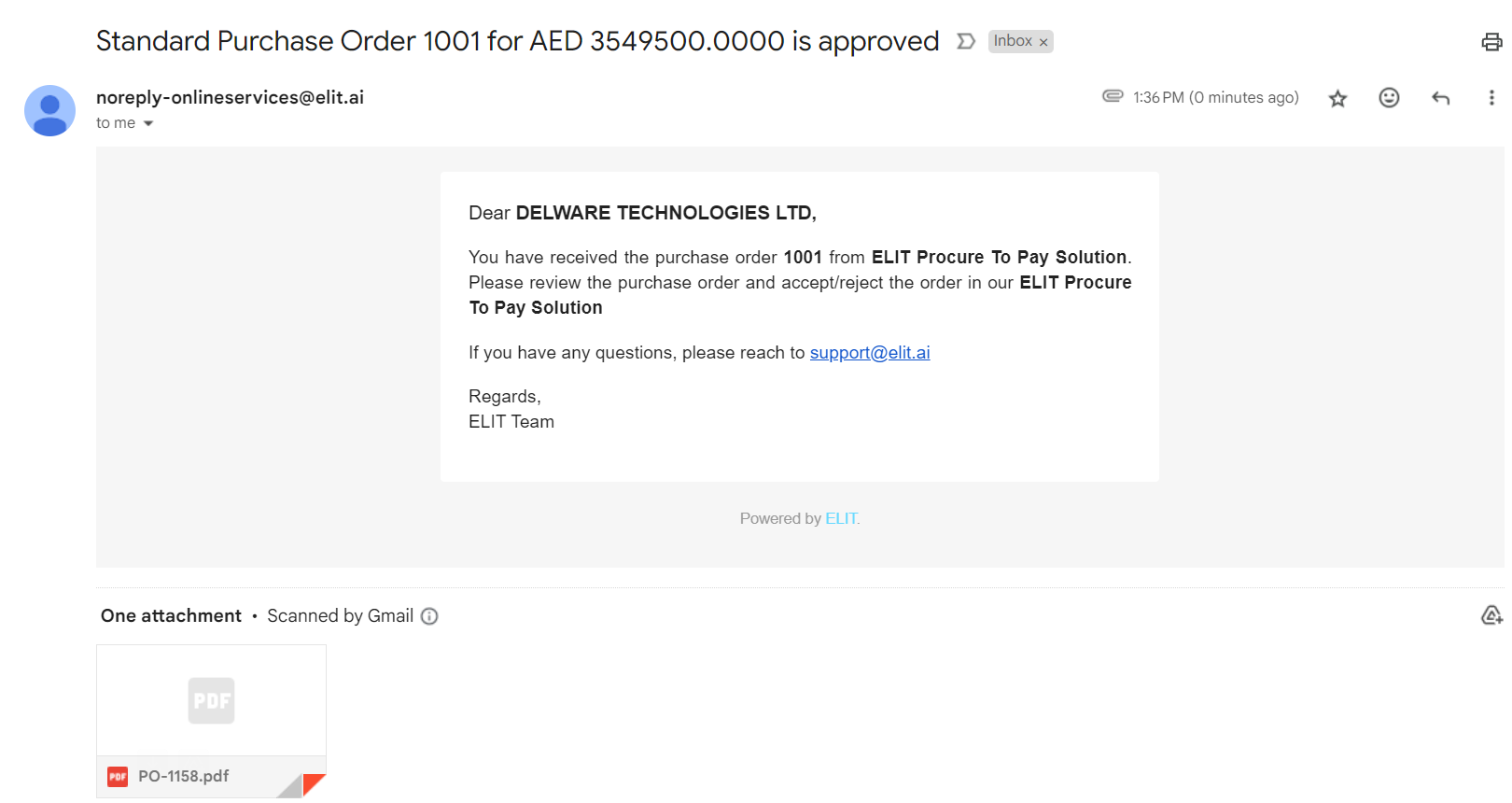
Task: Reply to the email with the arrow icon
Action: click(1440, 98)
